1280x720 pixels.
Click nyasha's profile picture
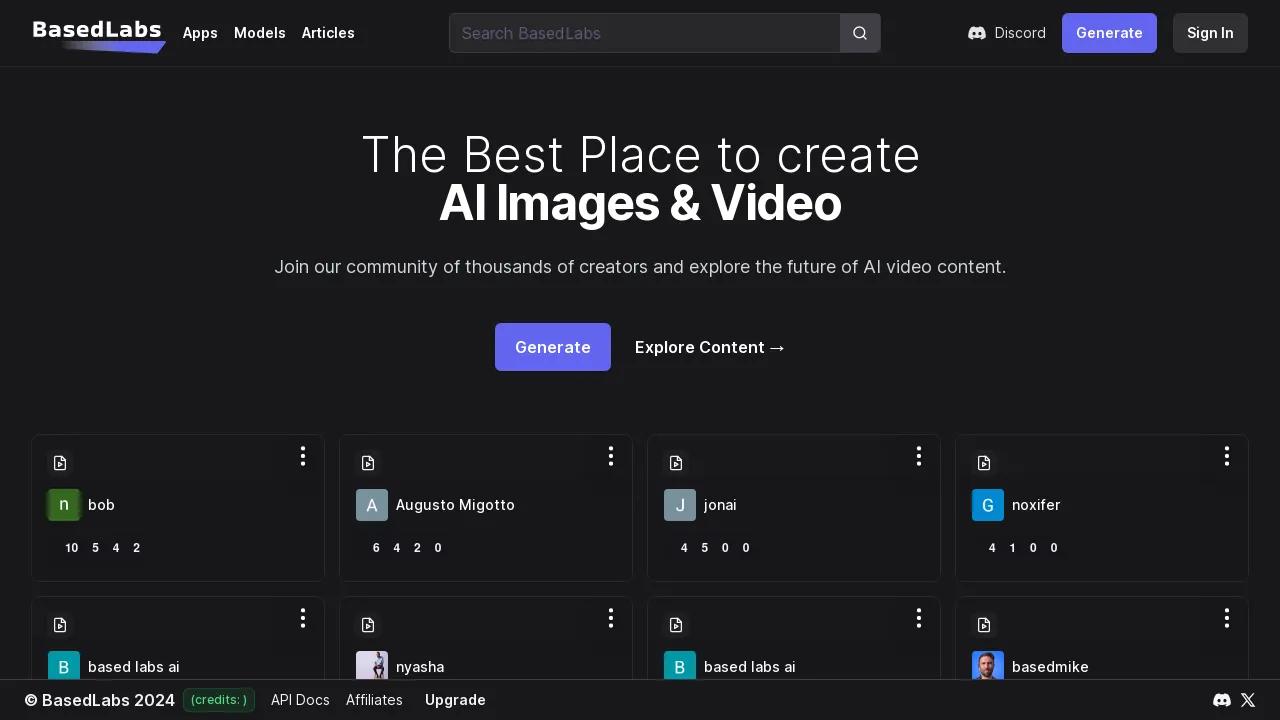[x=372, y=666]
